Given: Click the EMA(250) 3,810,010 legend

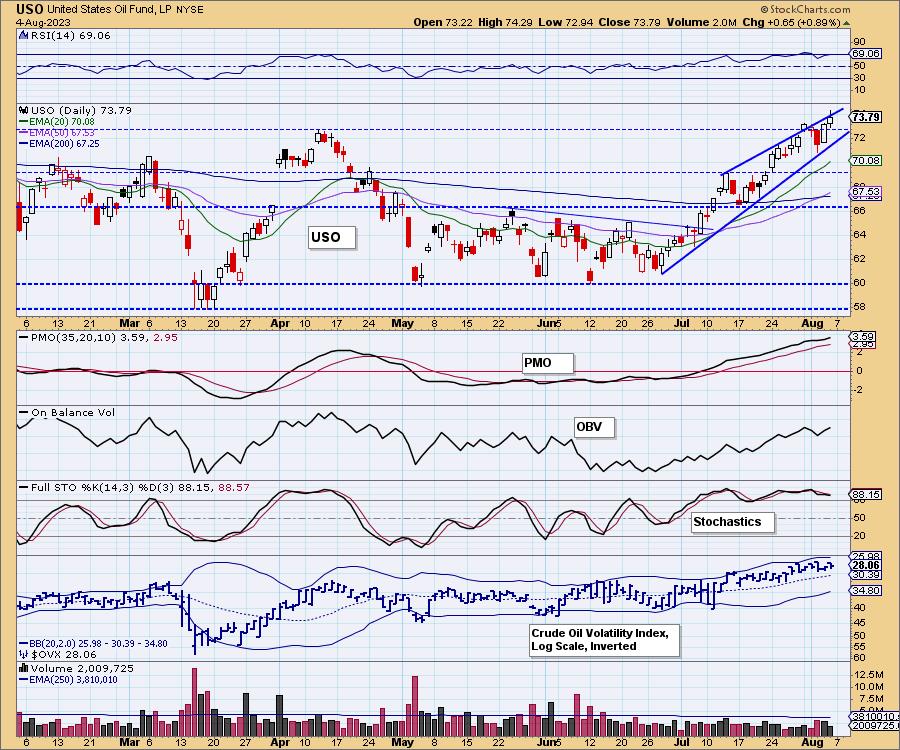Looking at the screenshot, I should 68,679.
